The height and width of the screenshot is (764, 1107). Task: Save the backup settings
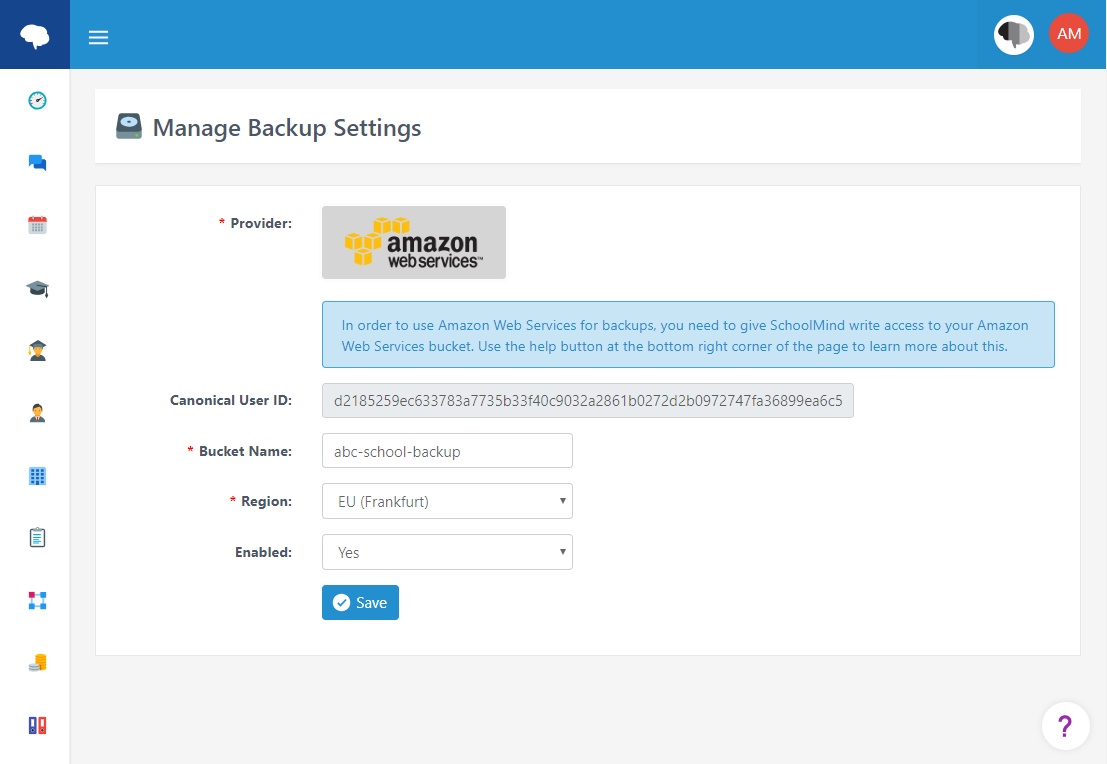coord(360,602)
